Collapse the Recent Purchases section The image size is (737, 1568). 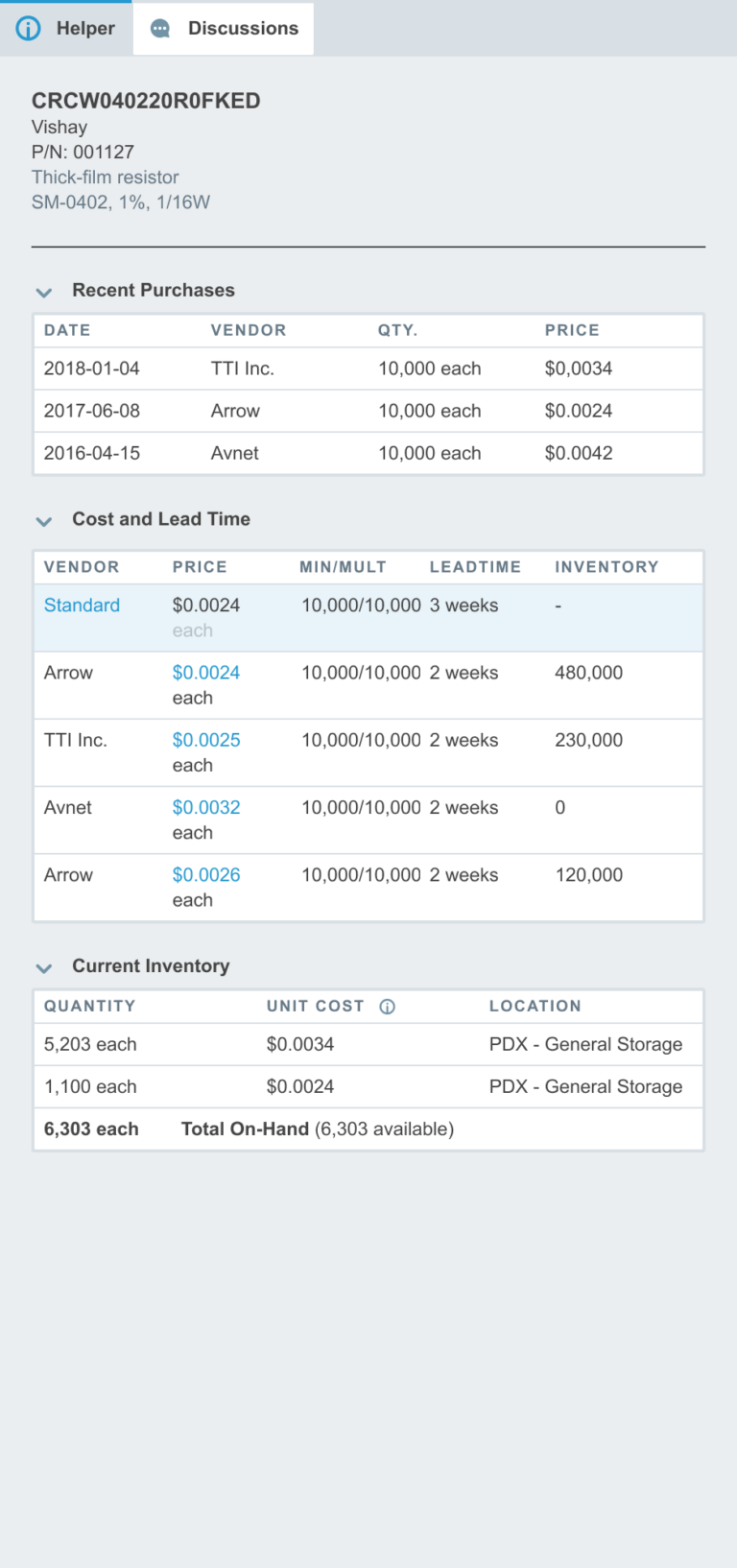[x=44, y=292]
